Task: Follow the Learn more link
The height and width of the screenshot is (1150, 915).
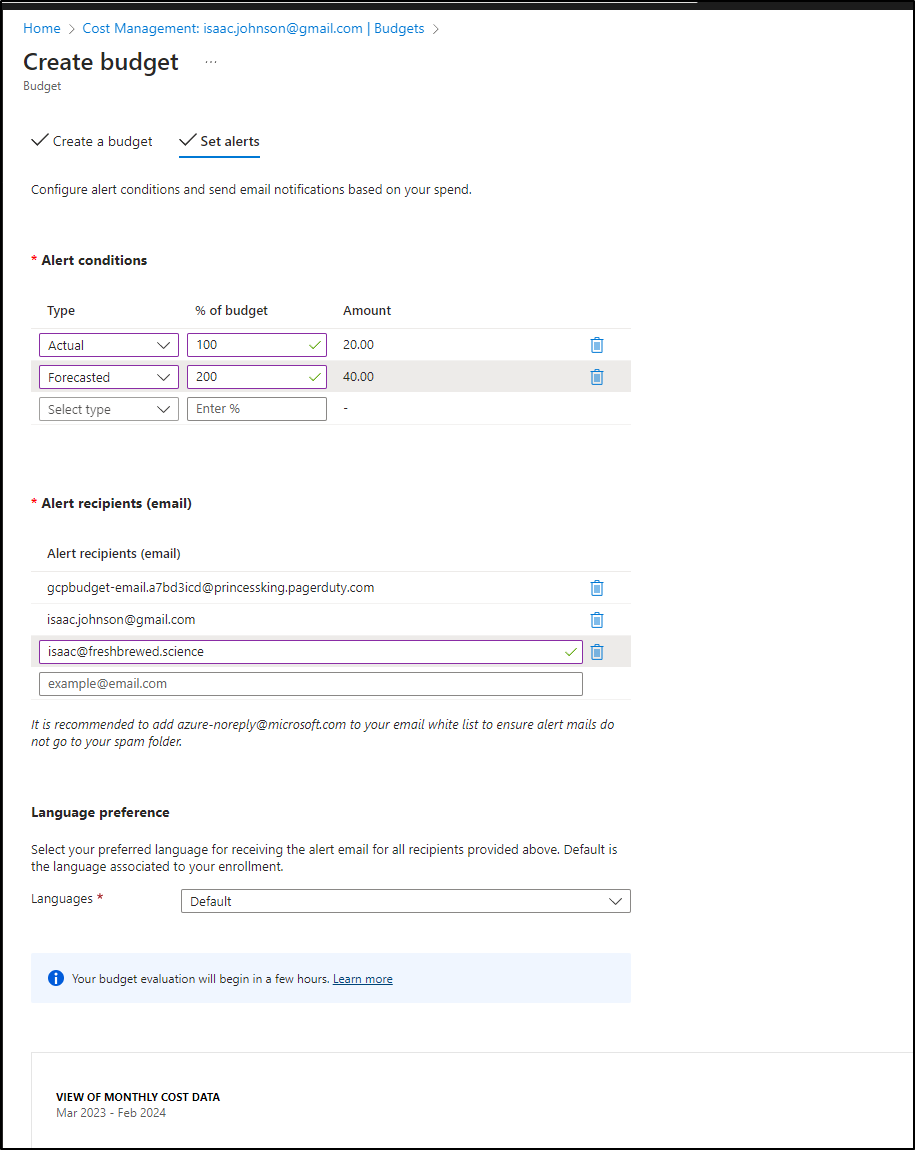Action: (x=362, y=979)
